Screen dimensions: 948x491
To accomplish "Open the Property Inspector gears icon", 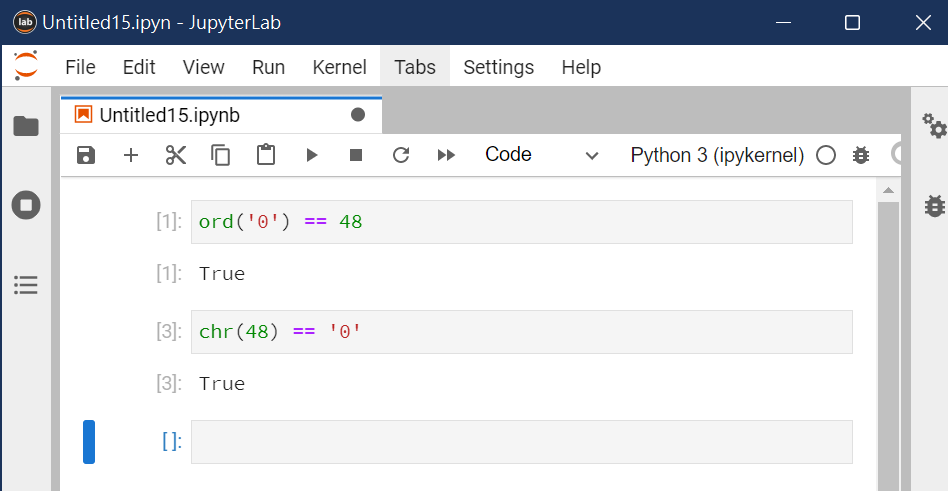I will click(934, 126).
